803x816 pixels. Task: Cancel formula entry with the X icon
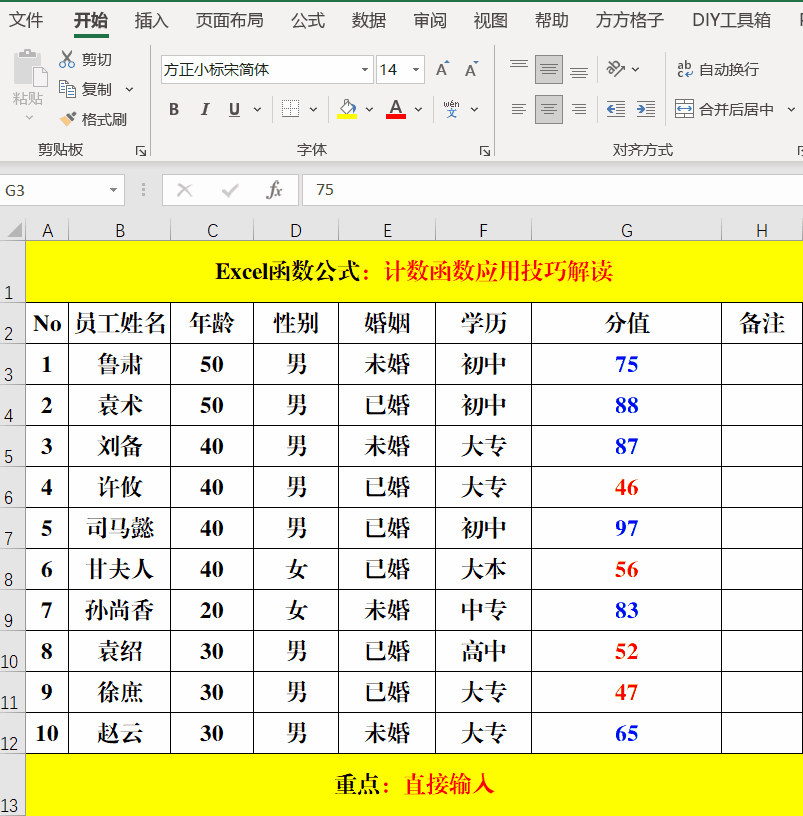click(x=184, y=190)
